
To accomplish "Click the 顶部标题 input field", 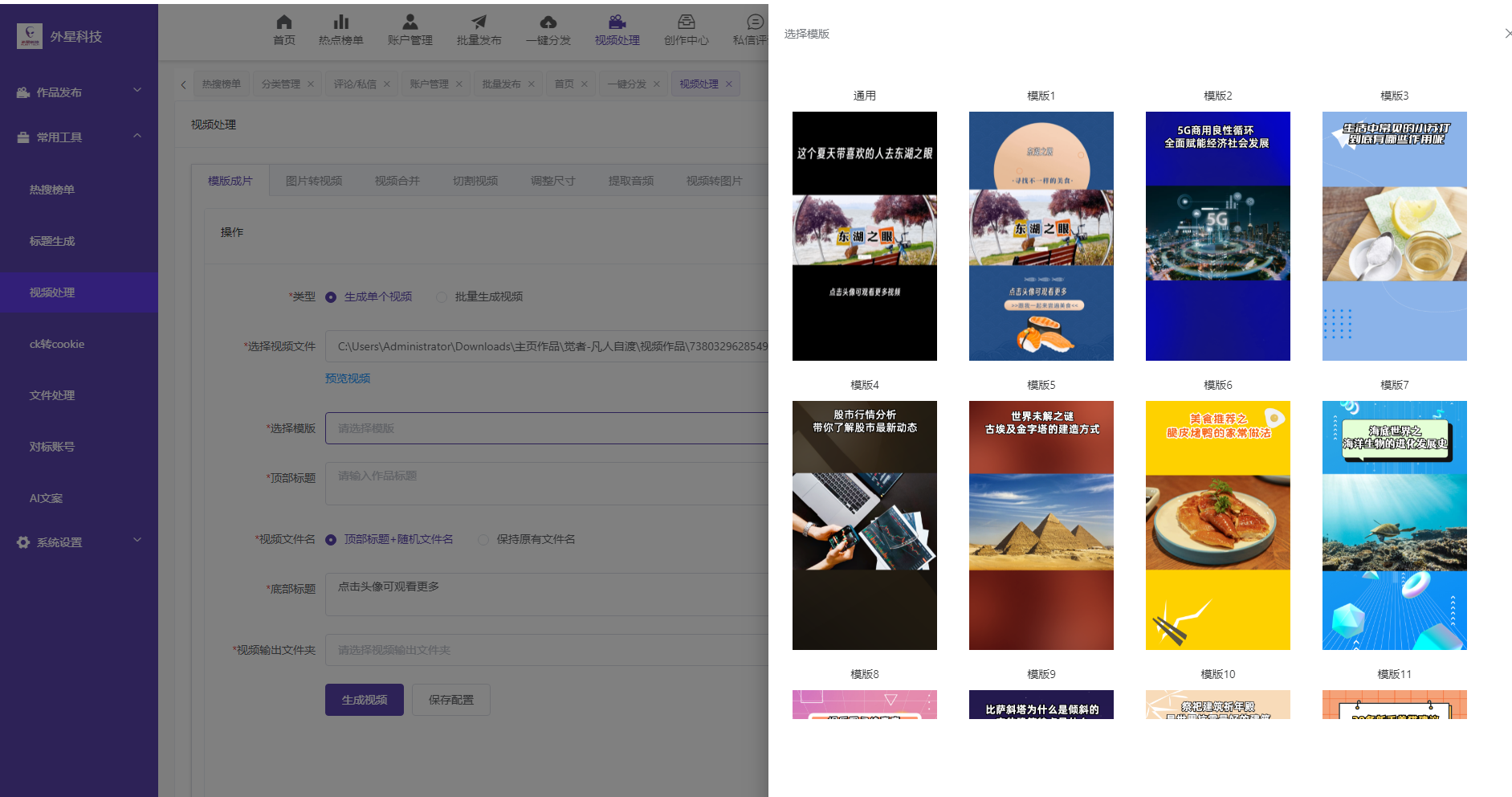I will point(547,484).
